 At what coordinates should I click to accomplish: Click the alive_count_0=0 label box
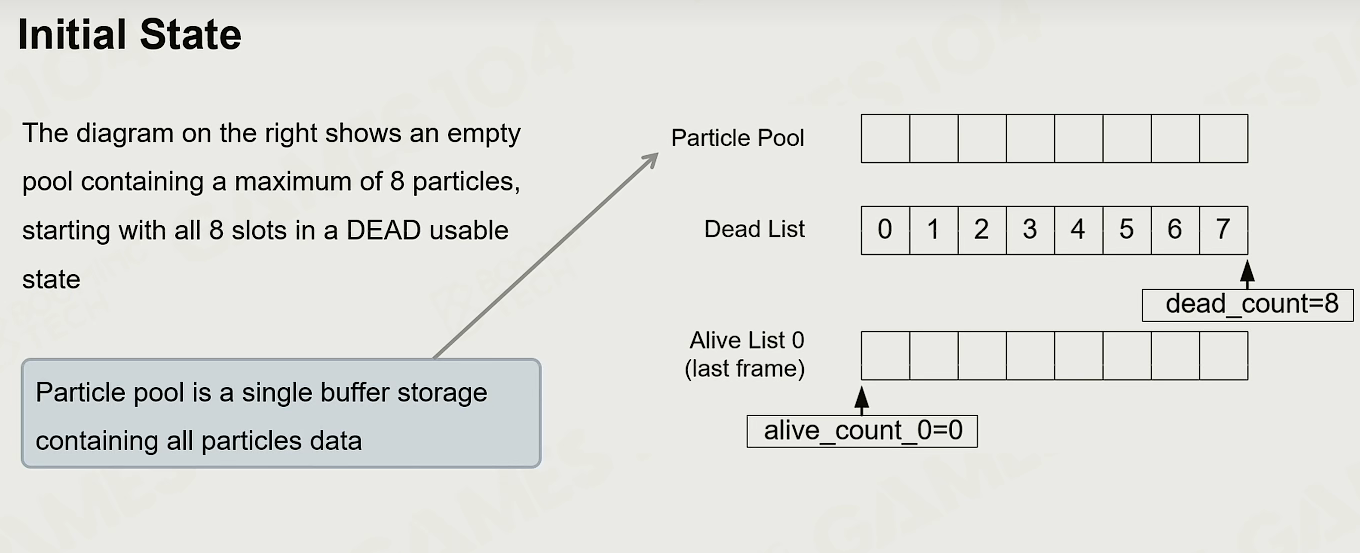tap(862, 431)
